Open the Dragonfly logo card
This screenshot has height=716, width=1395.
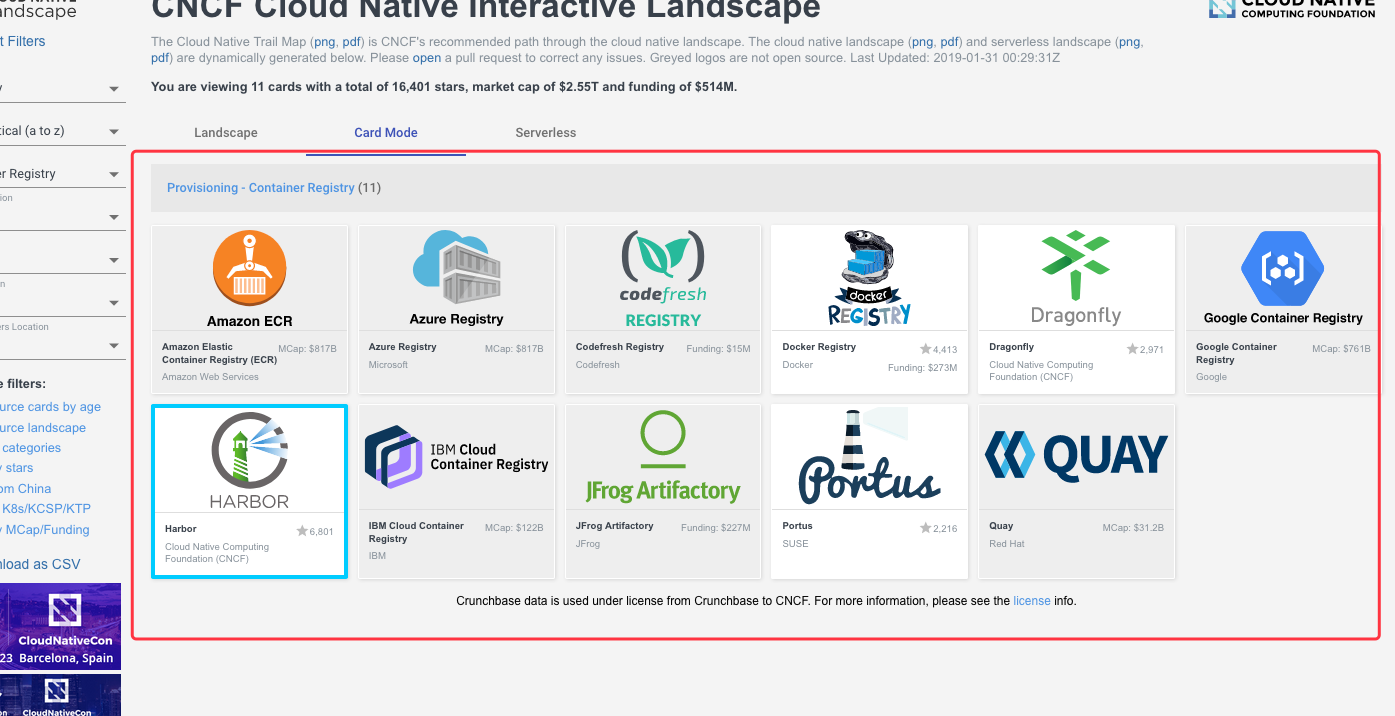(1075, 277)
